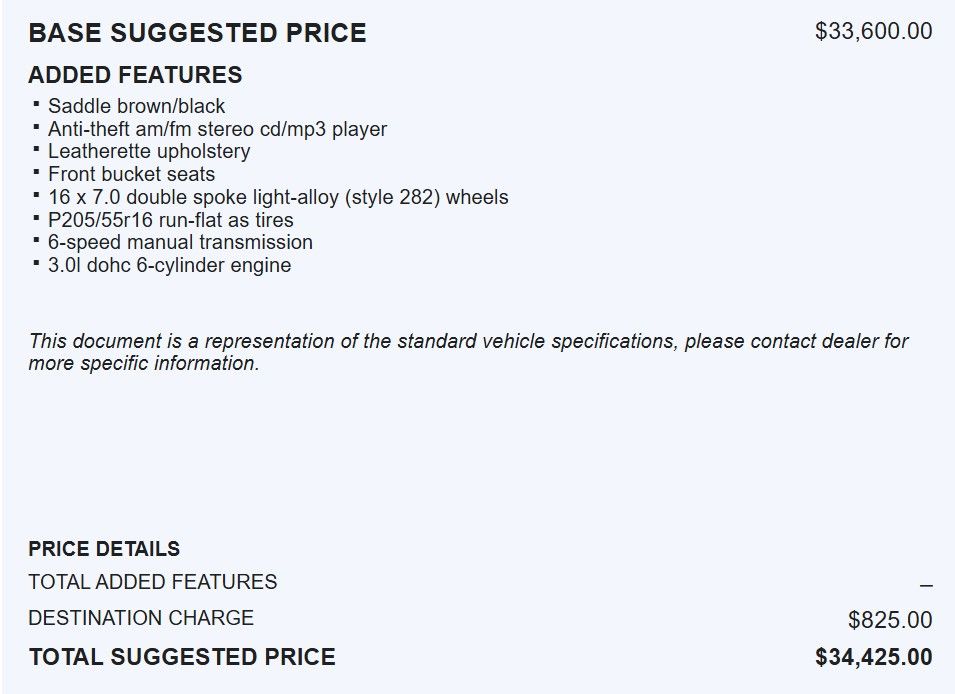Viewport: 955px width, 694px height.
Task: Click the ADDED FEATURES heading
Action: [135, 75]
